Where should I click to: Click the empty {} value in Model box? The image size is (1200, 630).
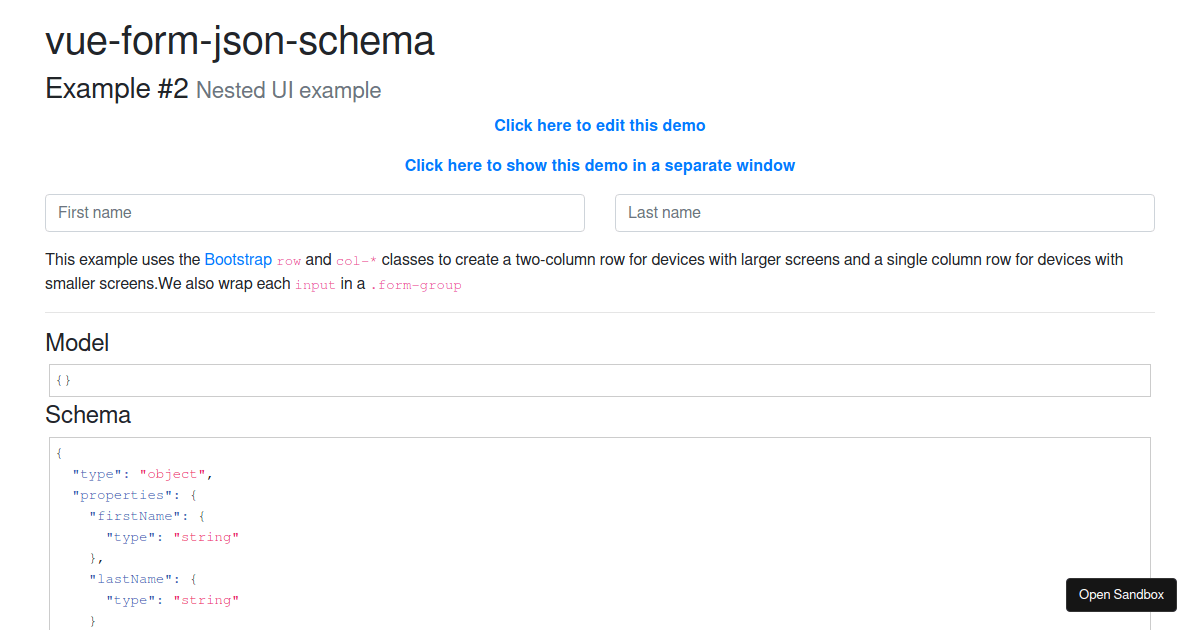pos(63,380)
